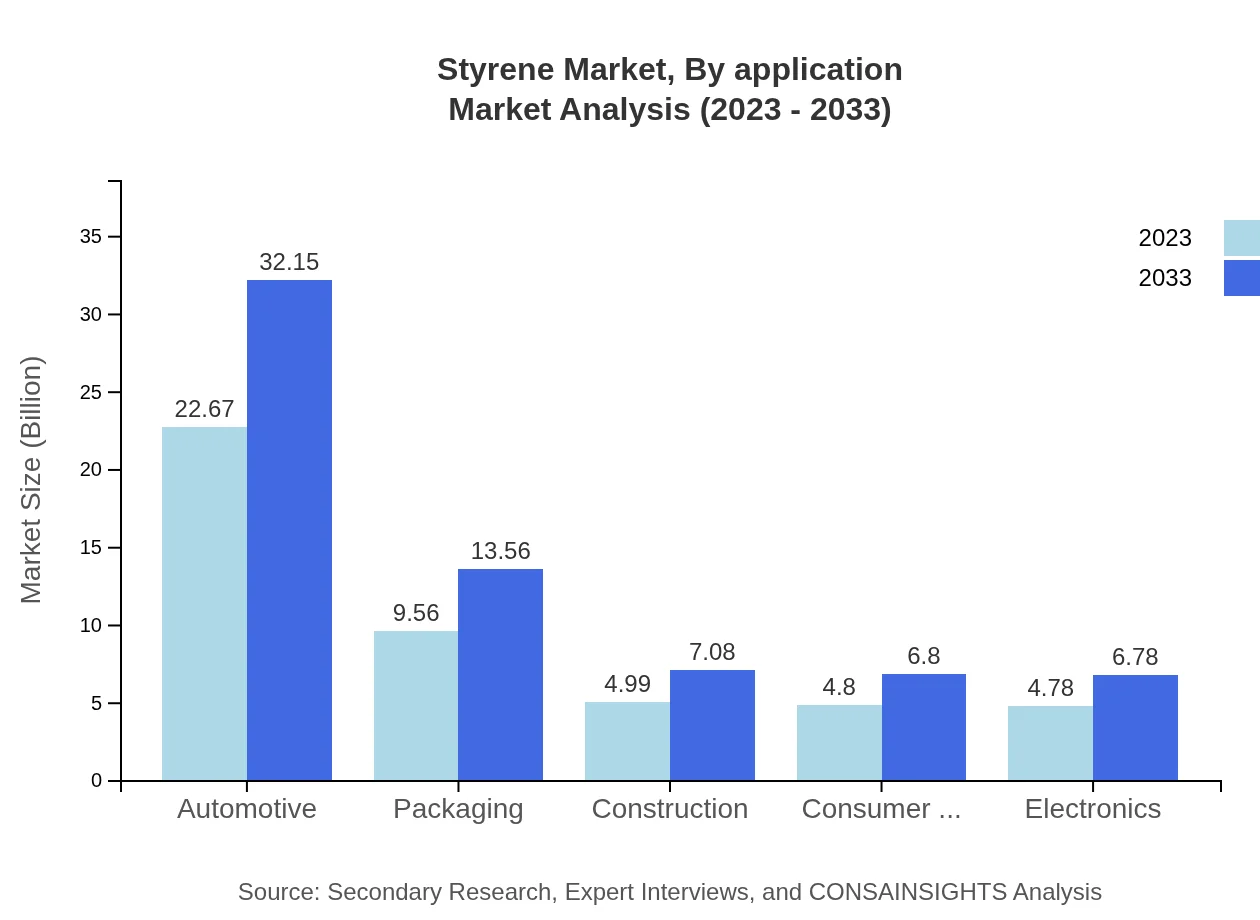
Task: Toggle the 2023 series via its legend entry
Action: point(1166,238)
